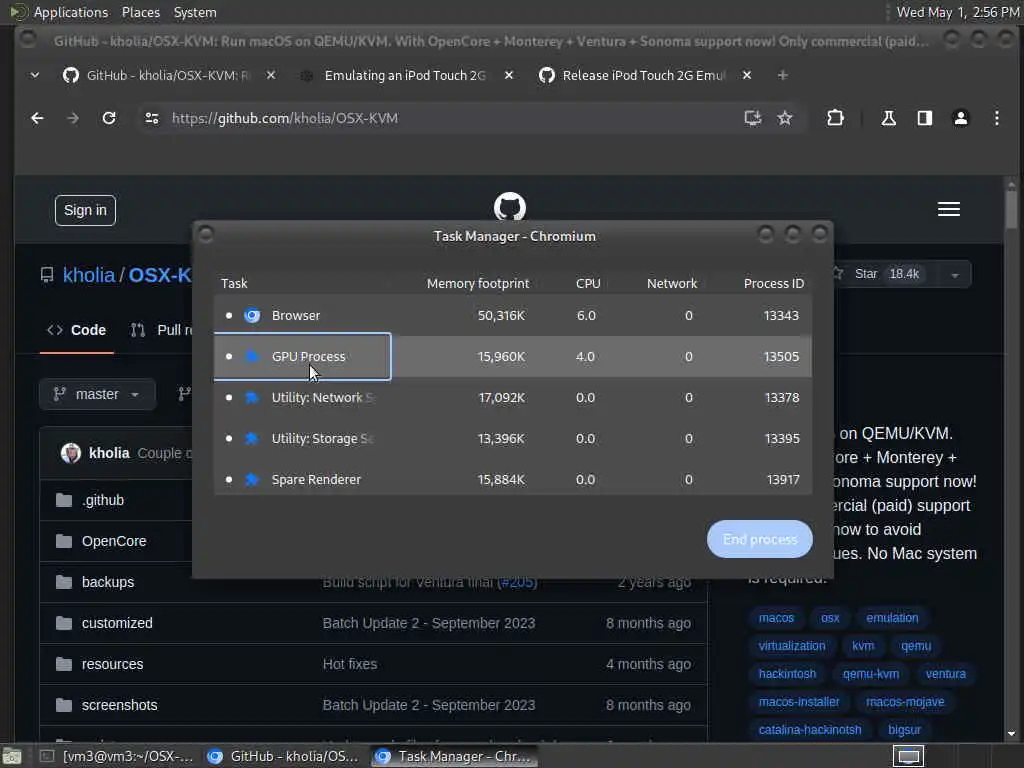Click the OpenCore folder icon
Screen dimensions: 1024x768
[x=64, y=541]
